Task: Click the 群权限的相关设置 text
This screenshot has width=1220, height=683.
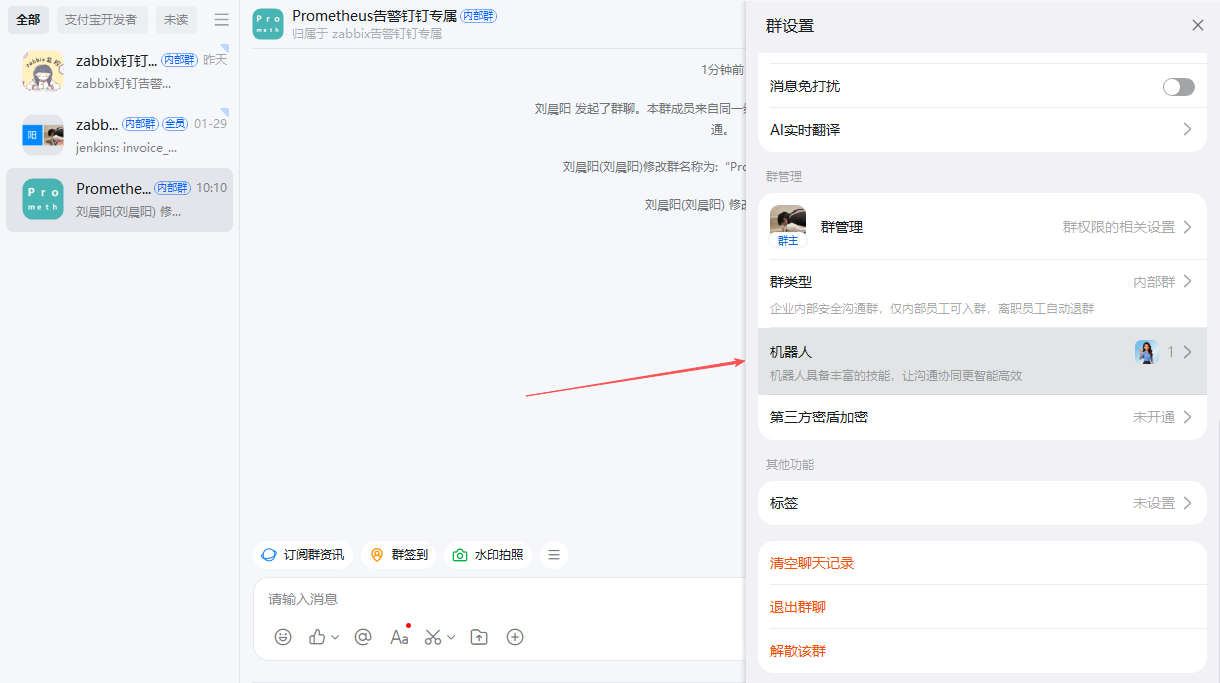Action: (1119, 227)
